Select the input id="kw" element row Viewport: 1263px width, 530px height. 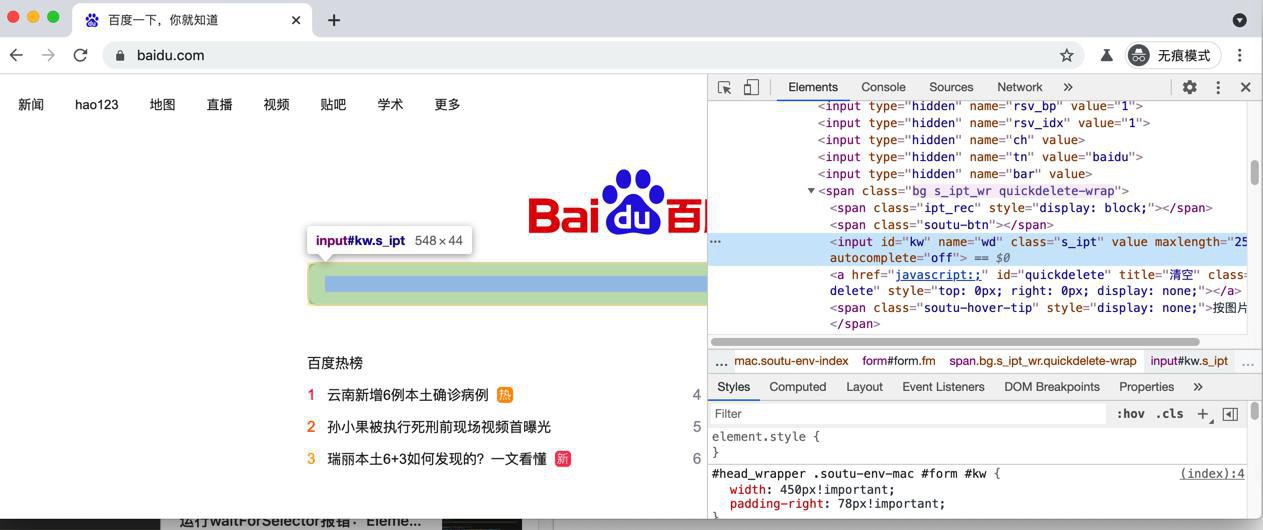click(978, 250)
